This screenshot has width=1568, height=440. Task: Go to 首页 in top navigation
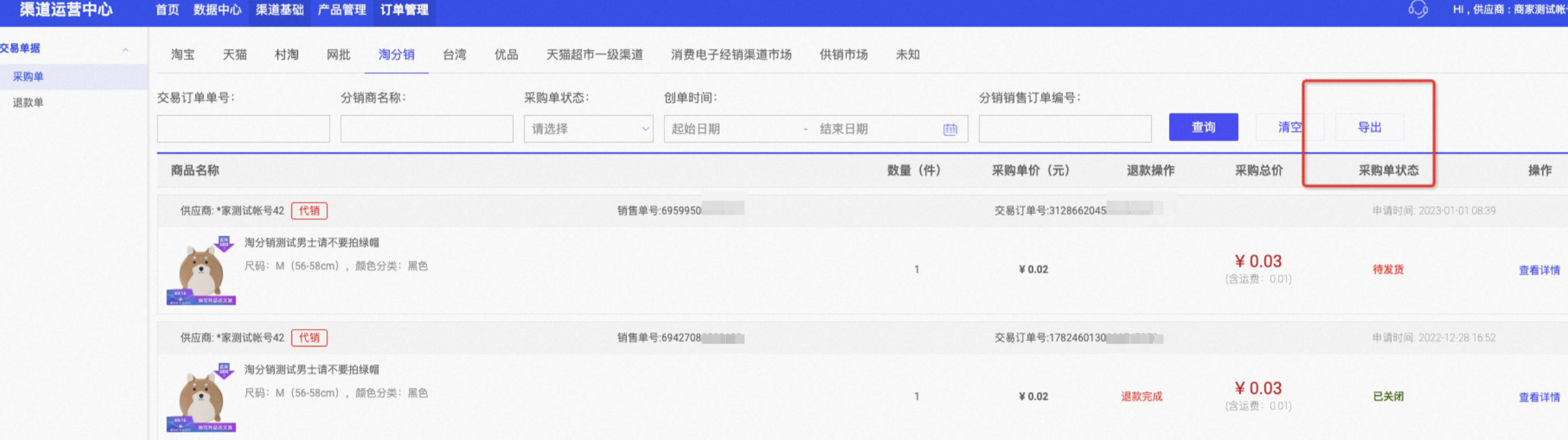[167, 10]
